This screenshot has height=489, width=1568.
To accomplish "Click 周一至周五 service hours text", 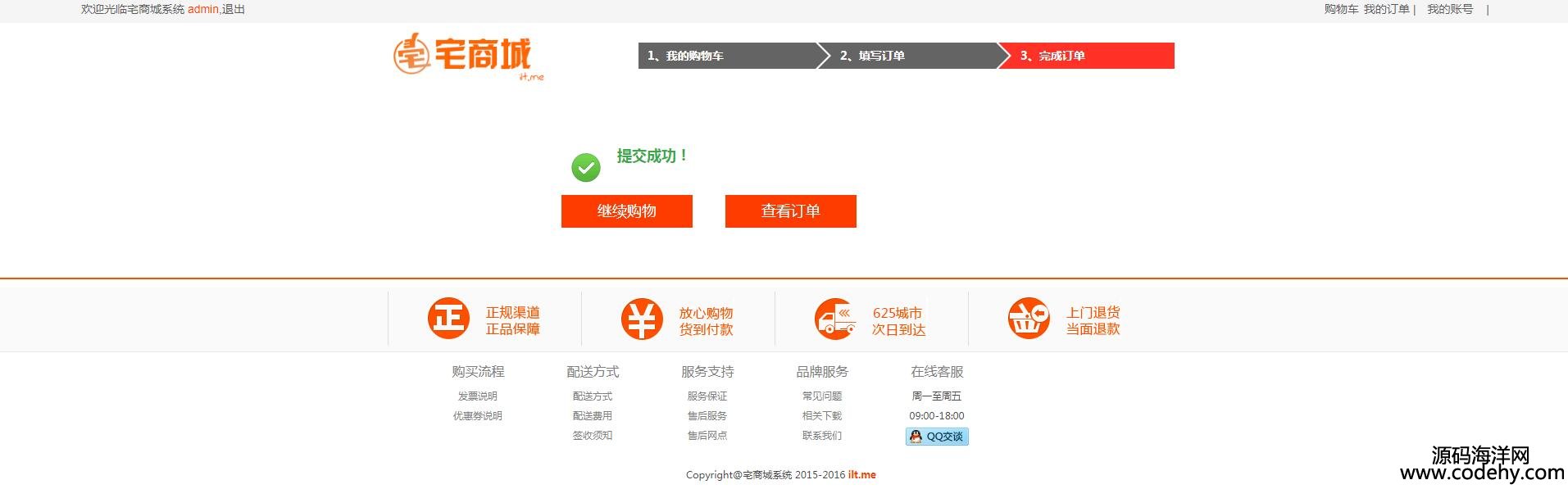I will pos(937,396).
